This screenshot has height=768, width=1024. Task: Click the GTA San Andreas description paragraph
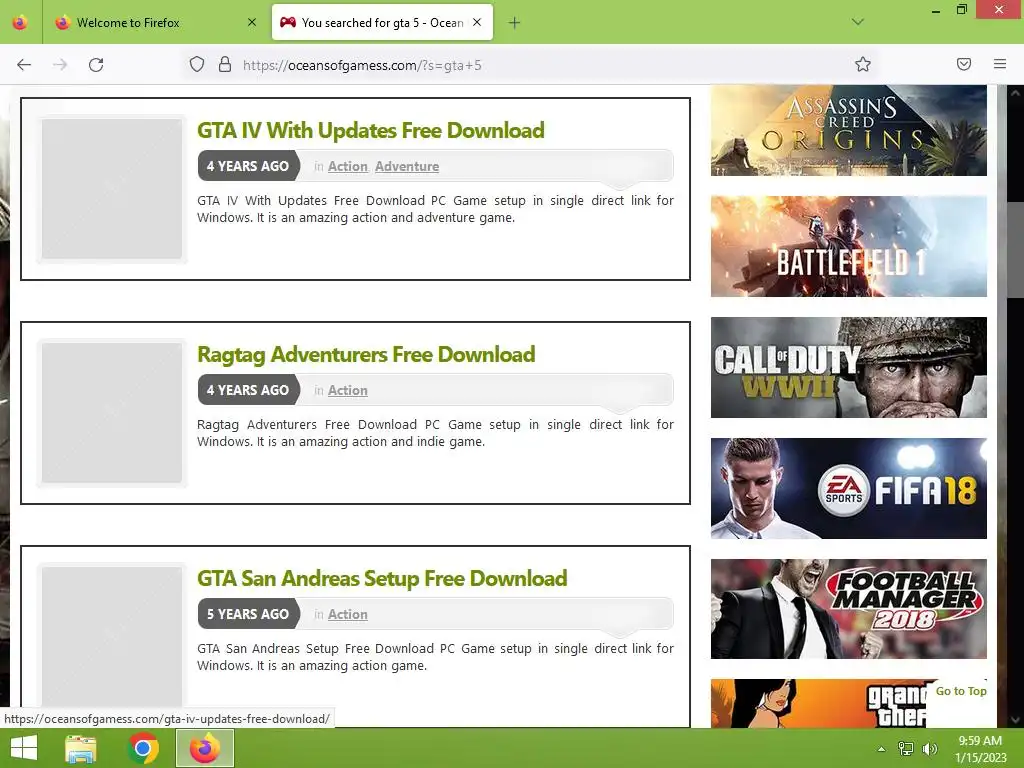[436, 657]
